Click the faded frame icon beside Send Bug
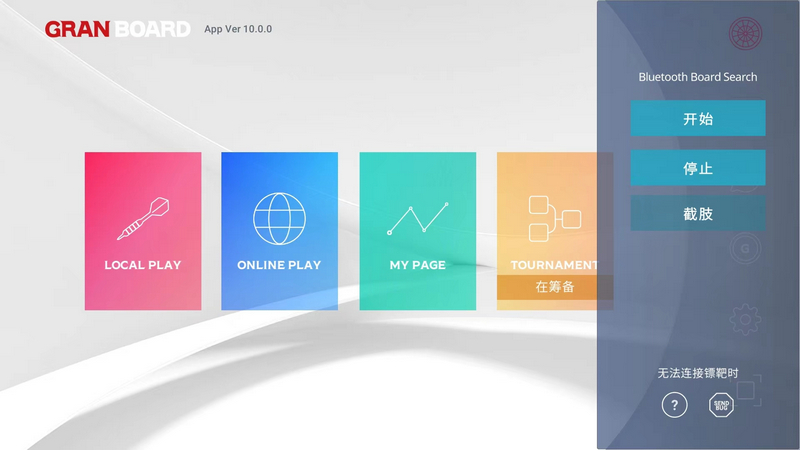 748,391
